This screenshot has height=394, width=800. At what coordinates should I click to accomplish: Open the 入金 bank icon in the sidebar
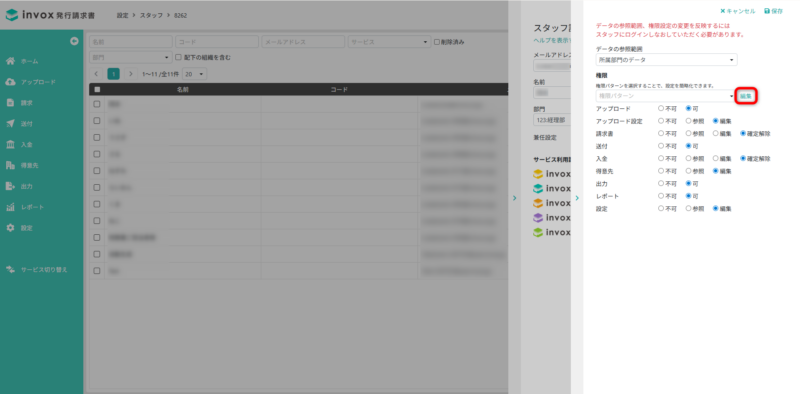[x=10, y=144]
